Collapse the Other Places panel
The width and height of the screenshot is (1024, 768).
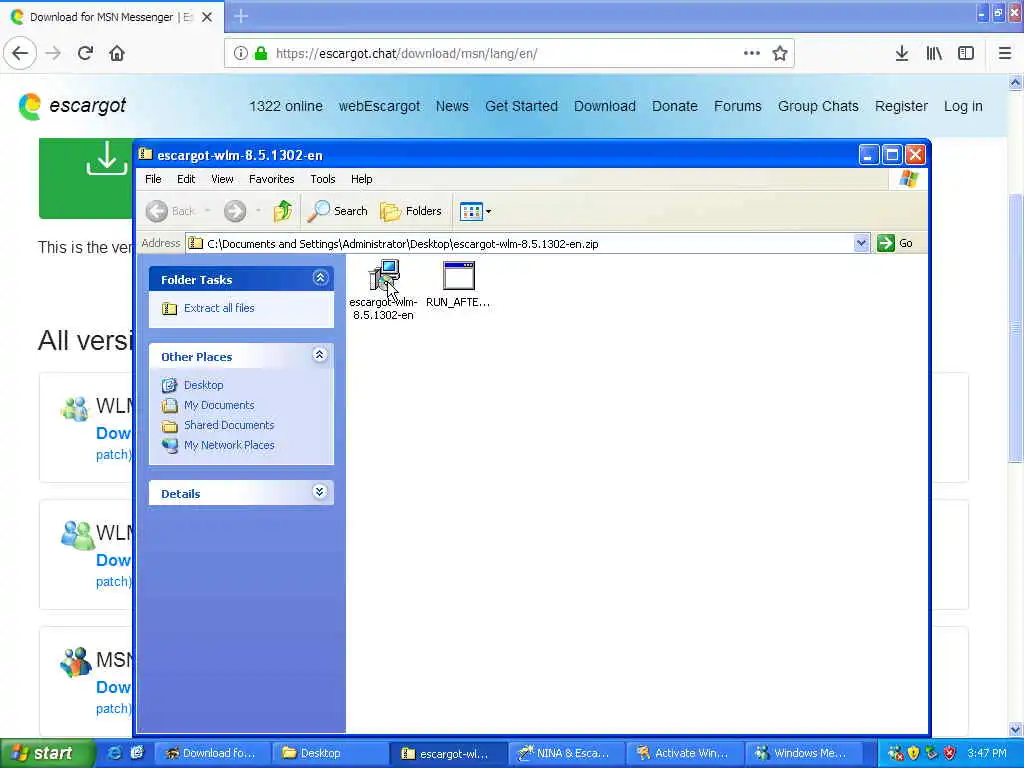point(320,355)
